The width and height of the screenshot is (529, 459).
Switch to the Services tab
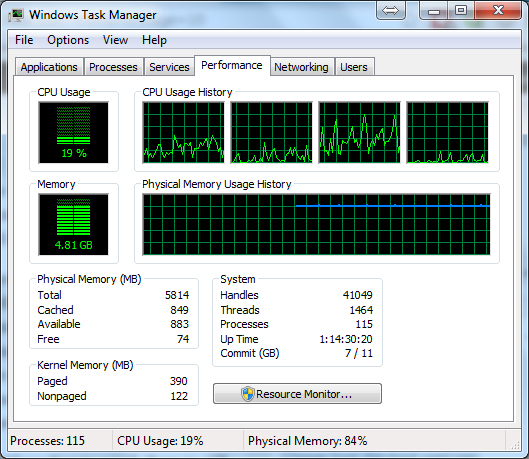pyautogui.click(x=169, y=67)
